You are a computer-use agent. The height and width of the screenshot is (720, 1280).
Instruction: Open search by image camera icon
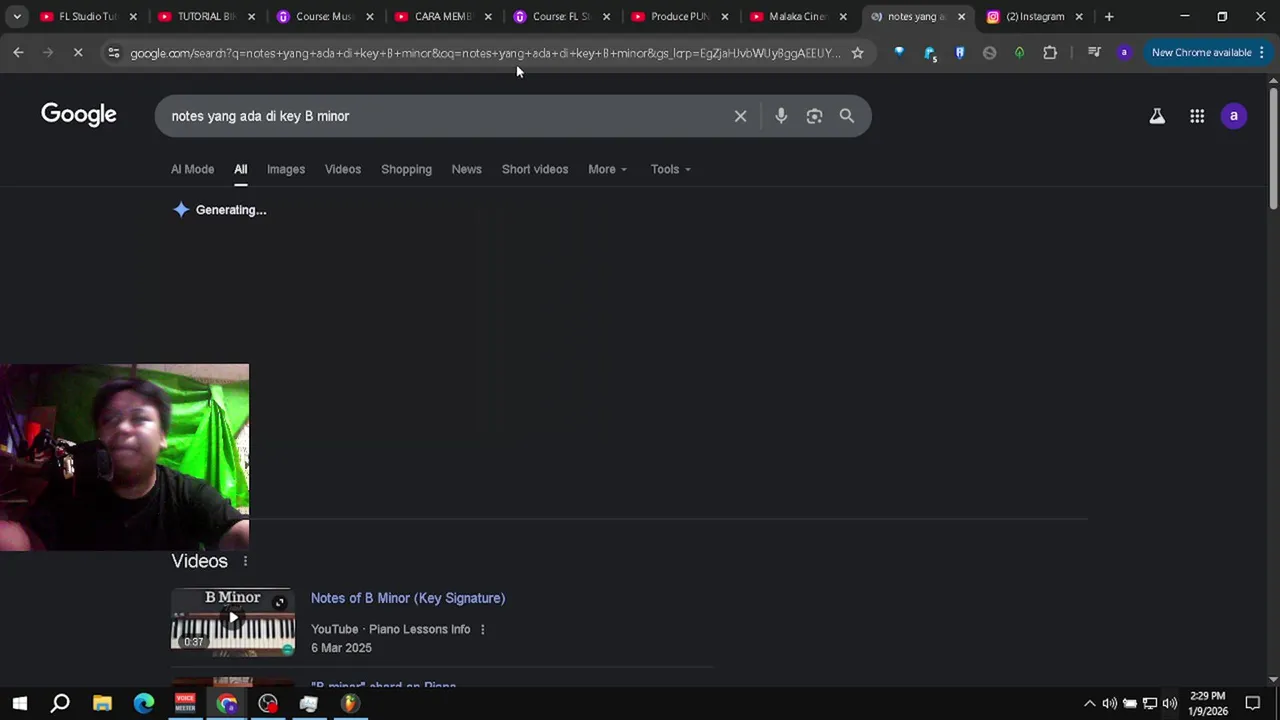pos(814,116)
